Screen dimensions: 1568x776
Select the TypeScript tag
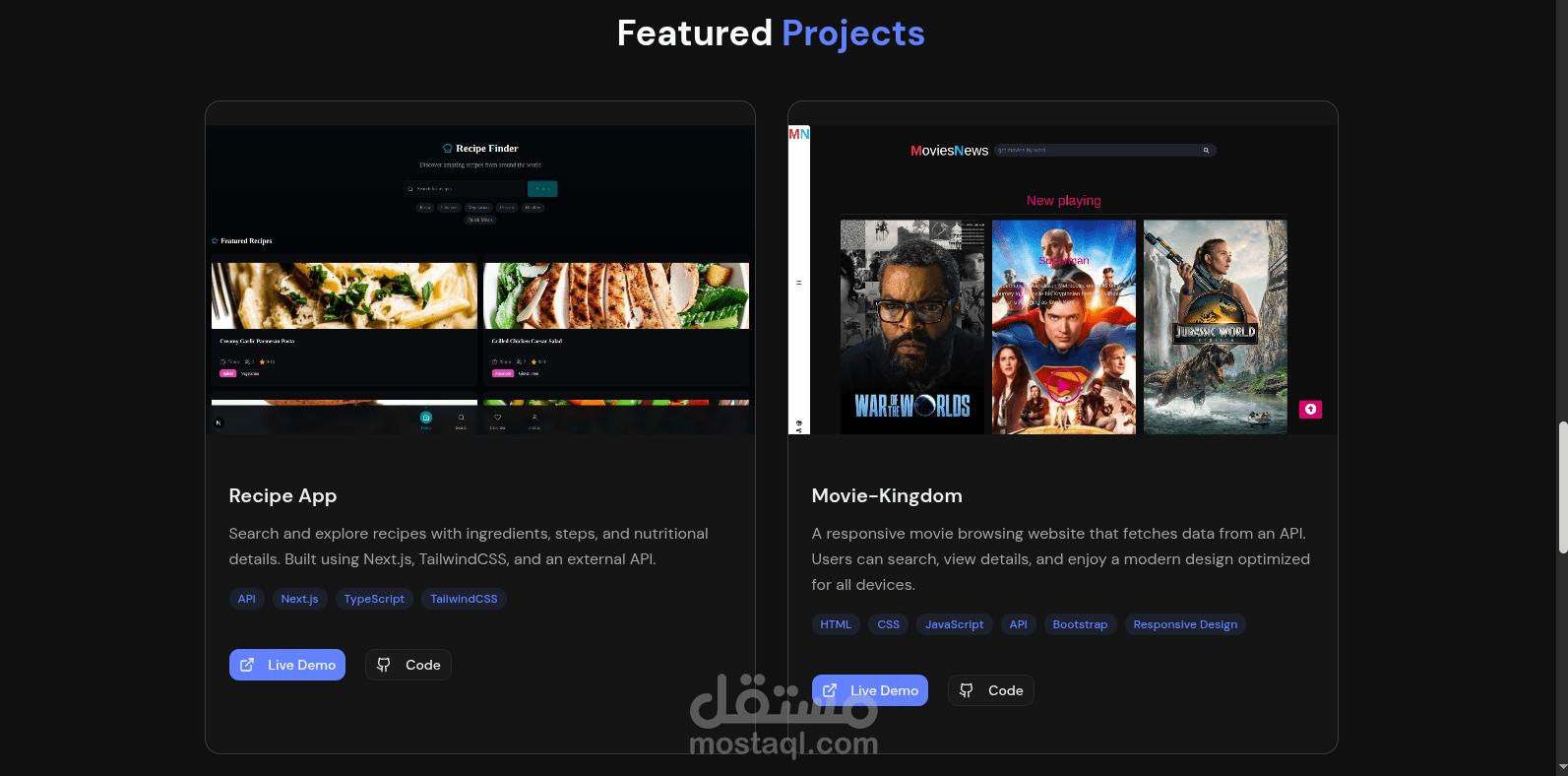374,599
